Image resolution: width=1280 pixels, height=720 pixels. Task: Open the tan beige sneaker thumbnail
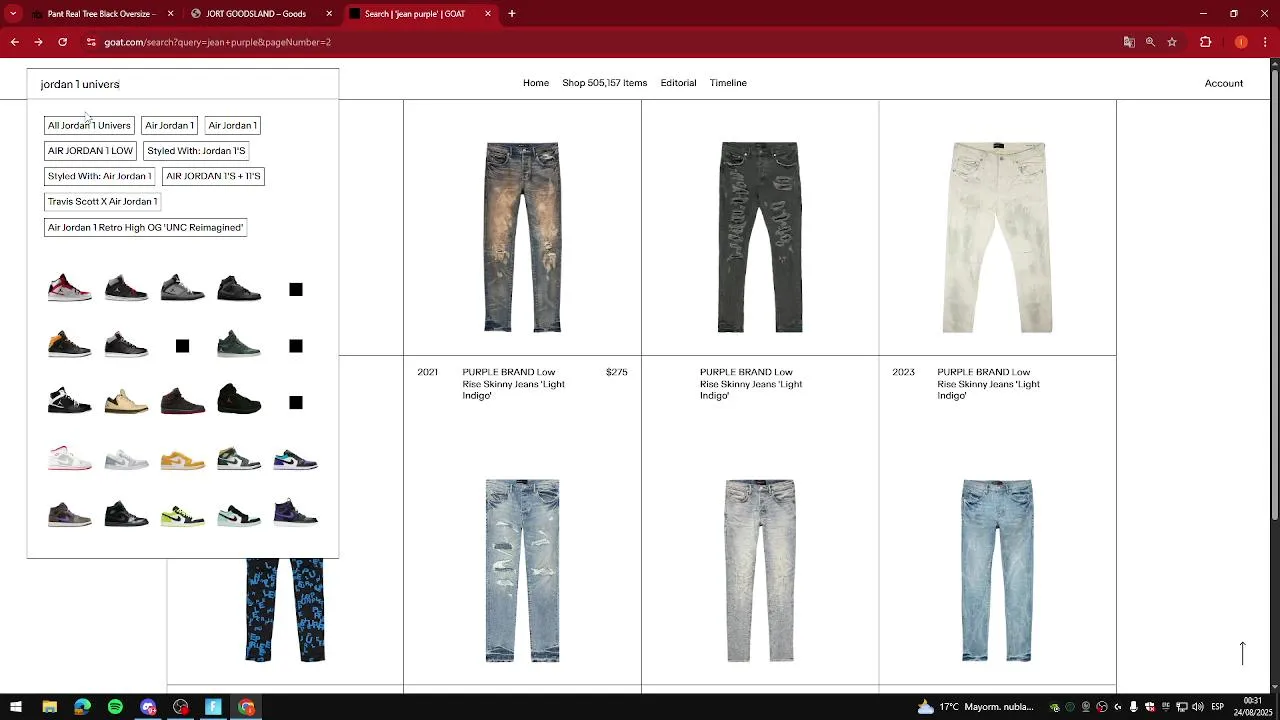click(x=126, y=402)
